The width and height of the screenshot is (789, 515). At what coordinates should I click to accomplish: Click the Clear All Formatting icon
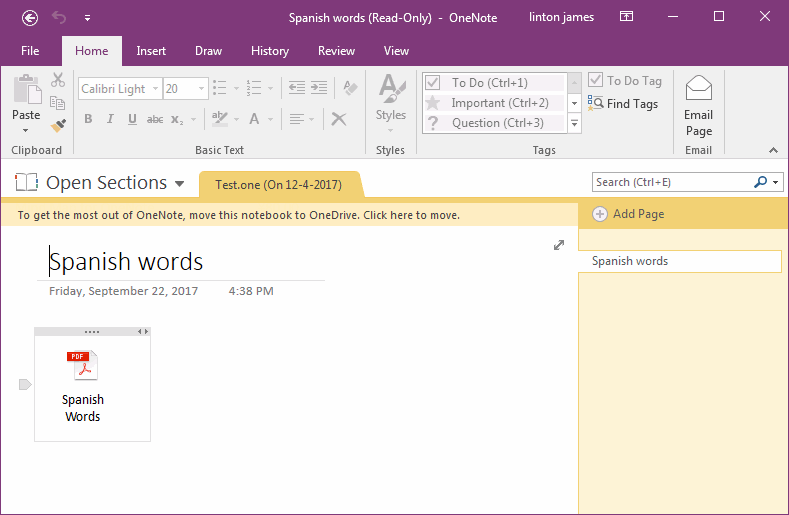click(x=350, y=88)
